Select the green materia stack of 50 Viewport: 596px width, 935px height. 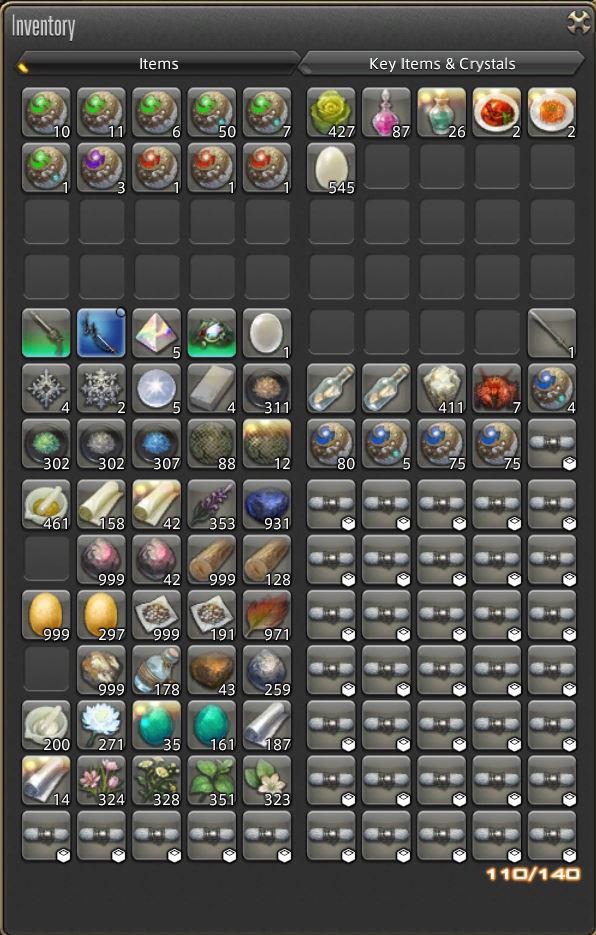(212, 113)
